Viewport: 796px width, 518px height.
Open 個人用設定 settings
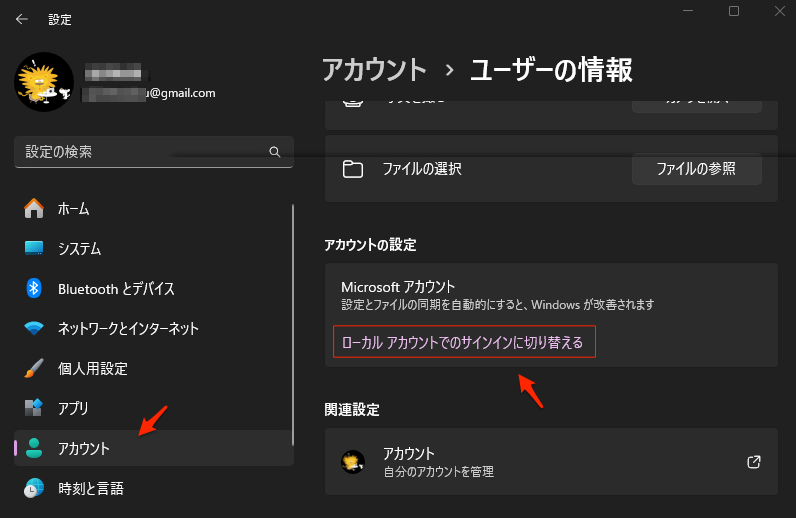point(154,368)
